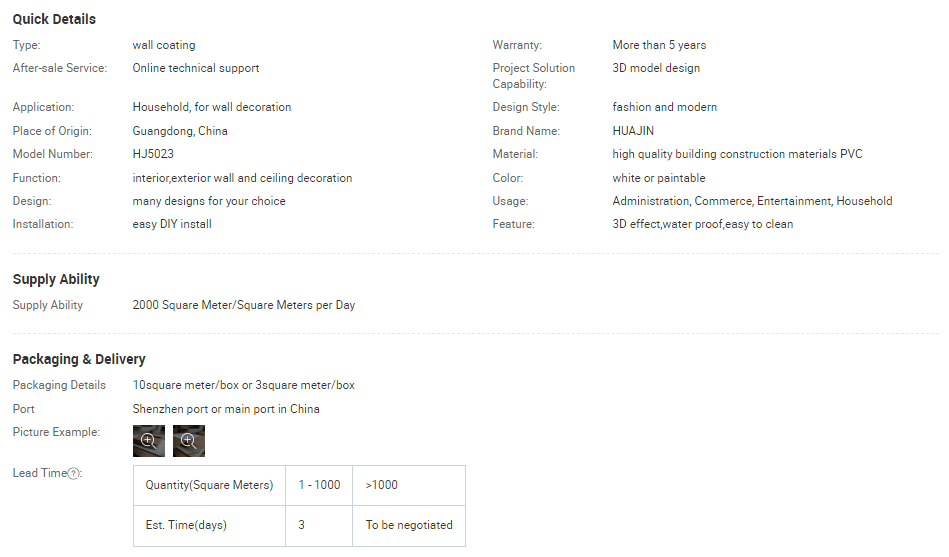Click the Lead Time help question mark
The height and width of the screenshot is (557, 949).
click(74, 473)
